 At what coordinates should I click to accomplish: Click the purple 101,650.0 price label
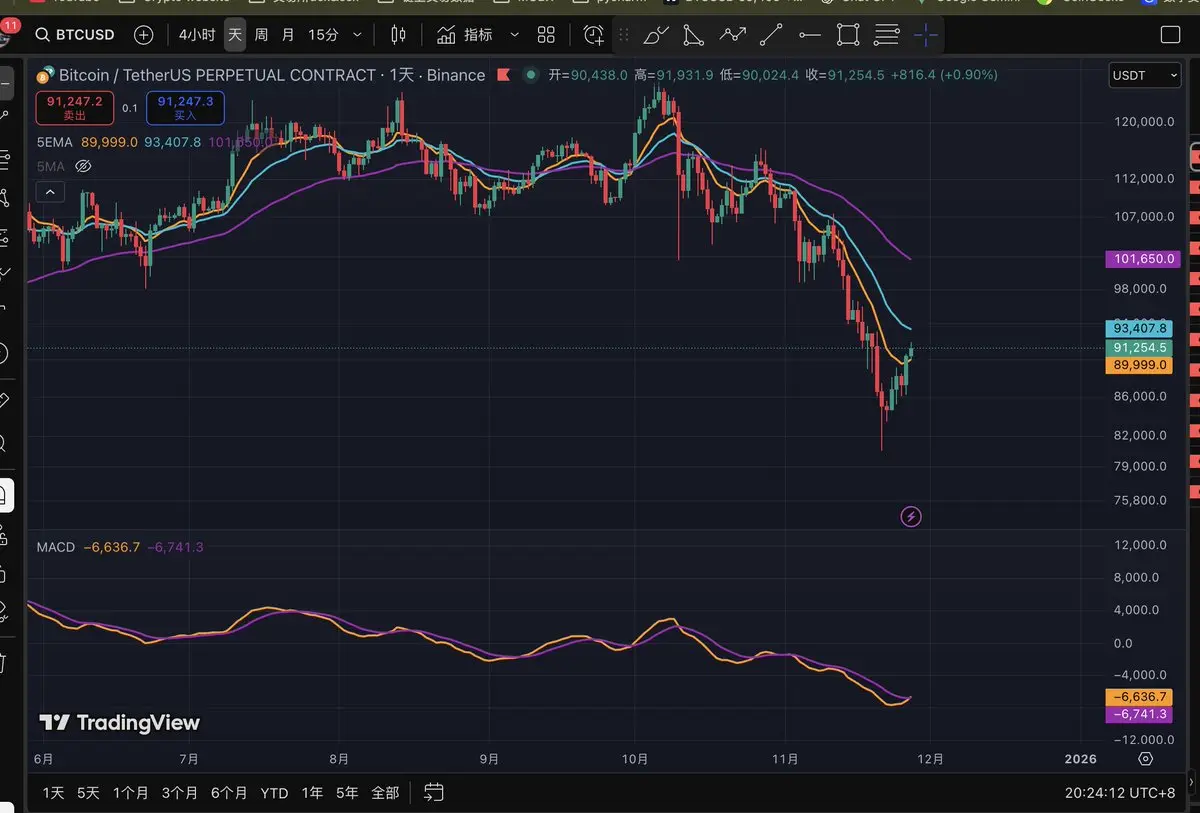1143,259
